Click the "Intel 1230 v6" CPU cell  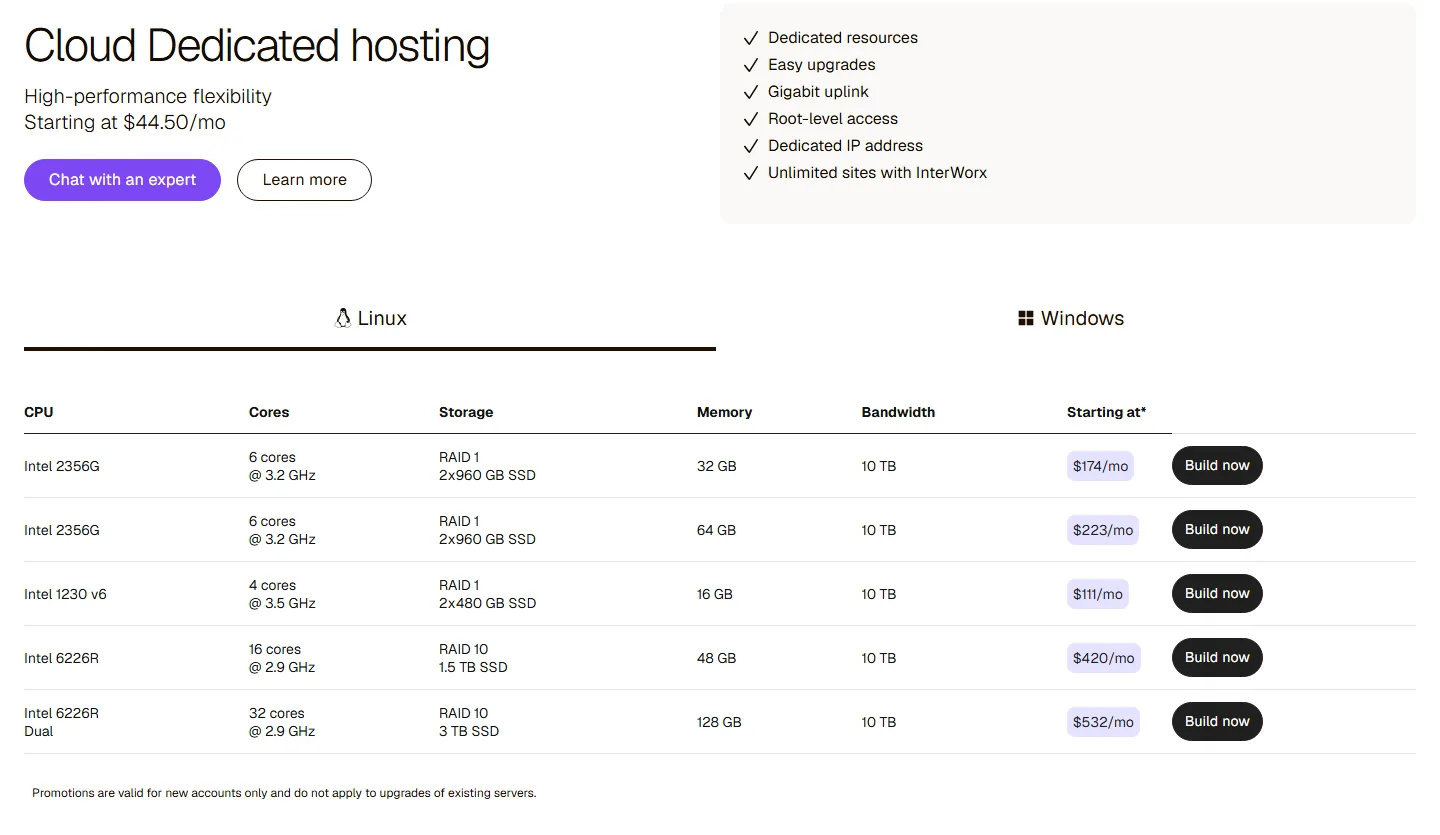(65, 594)
